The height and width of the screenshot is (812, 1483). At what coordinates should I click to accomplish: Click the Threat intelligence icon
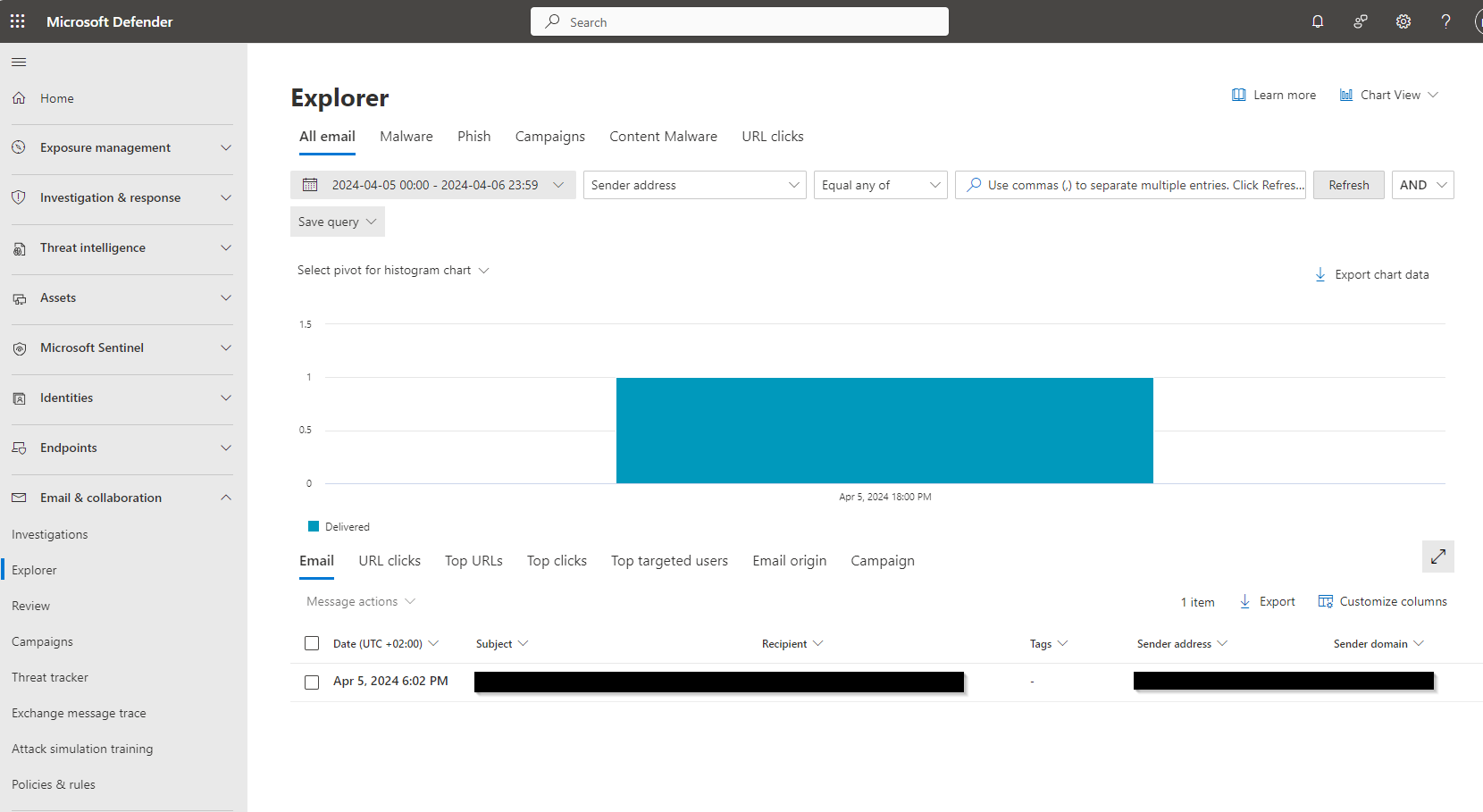(x=19, y=248)
